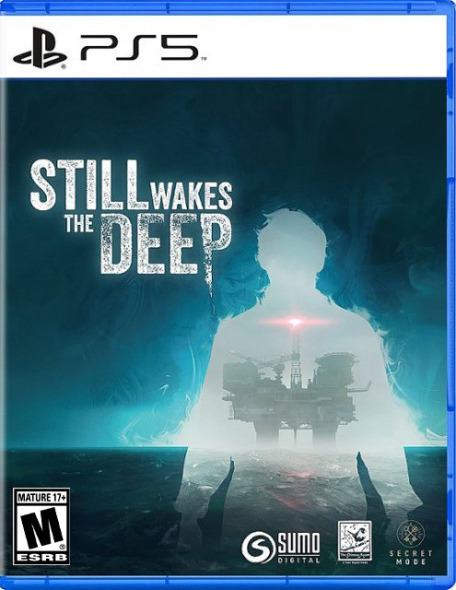Viewport: 456px width, 590px height.
Task: Click the word DEEP in title
Action: pos(166,244)
